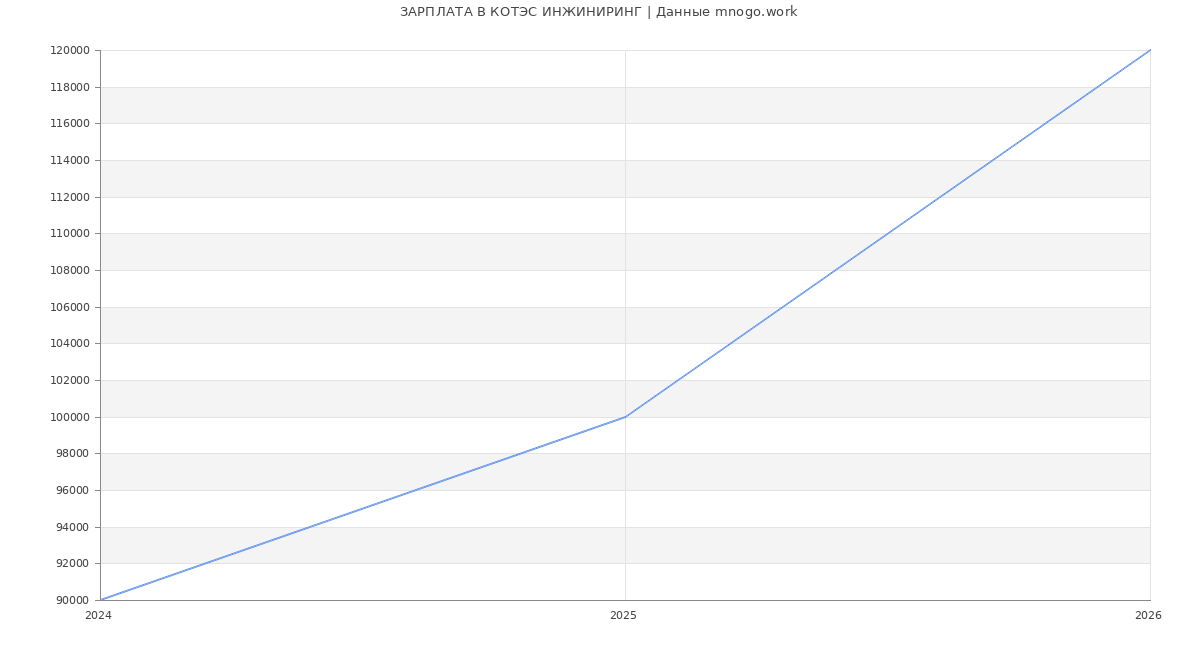Click the 108000 y-axis label
1200x650 pixels.
(70, 271)
